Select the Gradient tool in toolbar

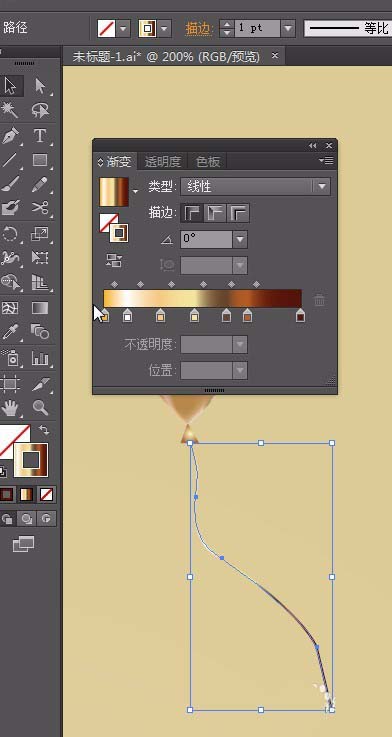point(40,308)
